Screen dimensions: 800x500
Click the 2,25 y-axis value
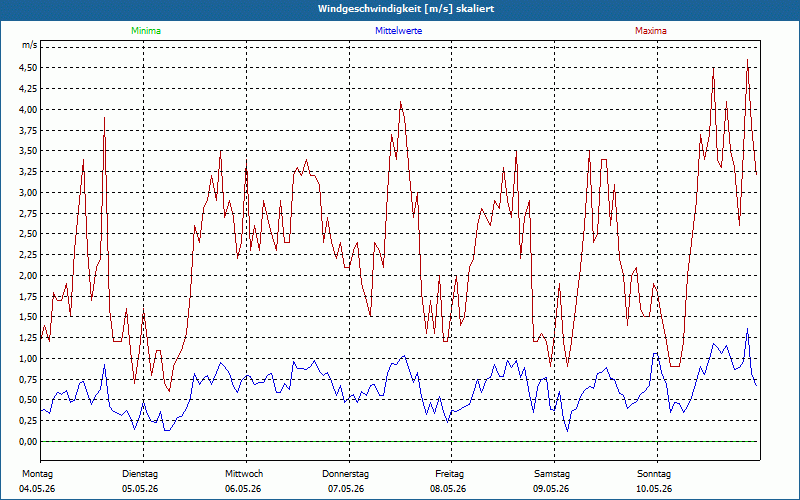[28, 255]
